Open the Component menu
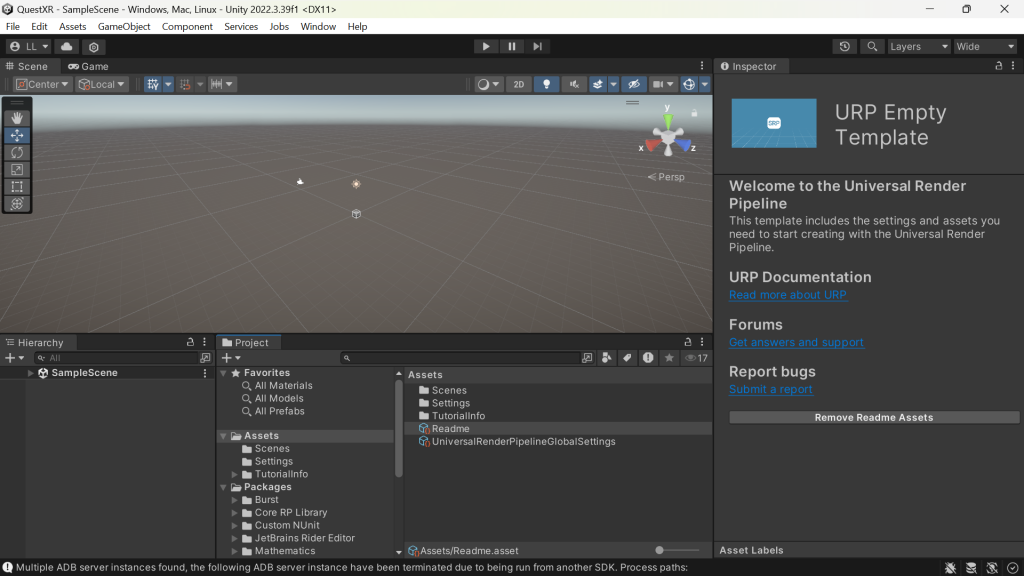The height and width of the screenshot is (576, 1024). [x=187, y=27]
